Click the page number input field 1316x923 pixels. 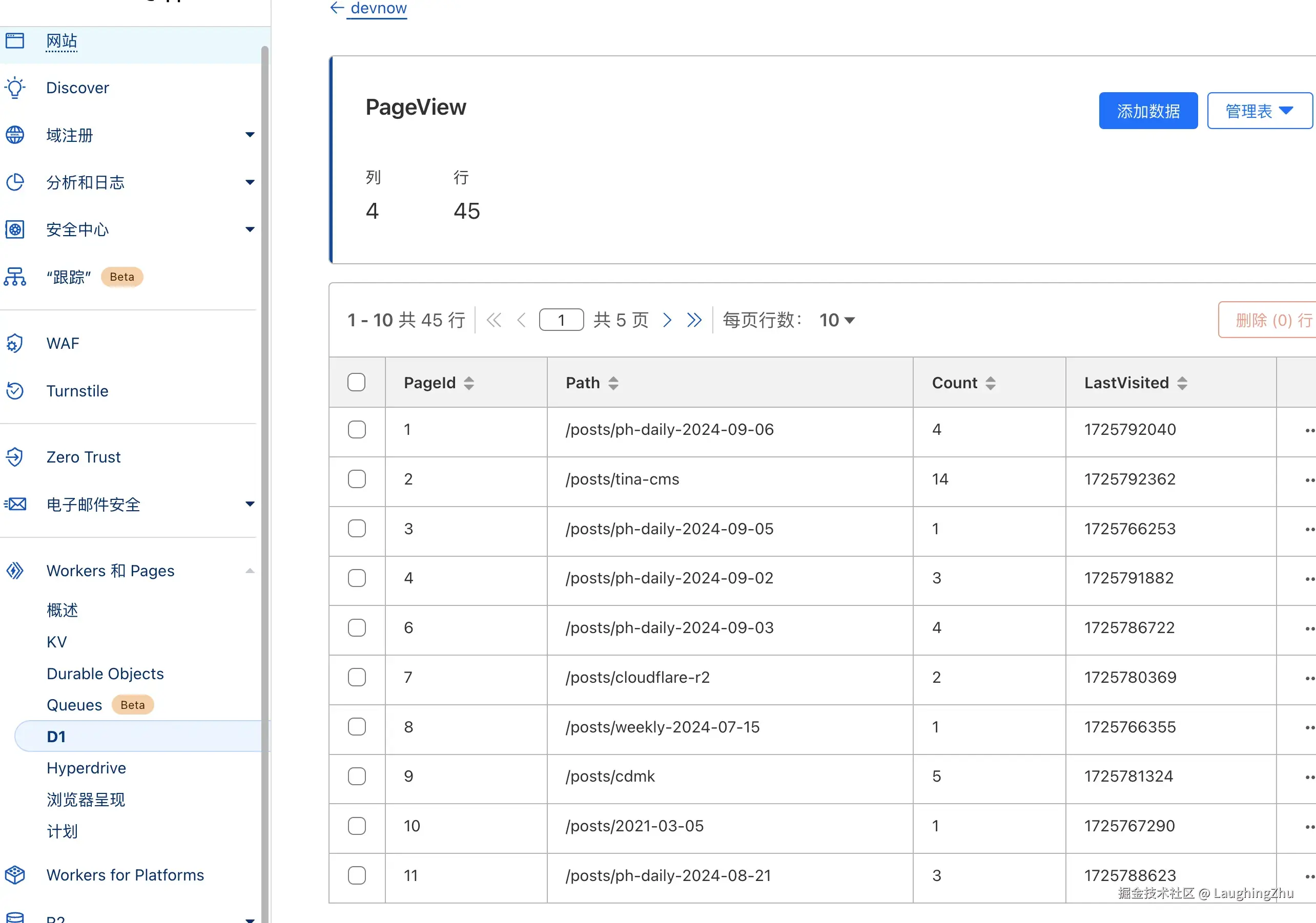[x=561, y=320]
